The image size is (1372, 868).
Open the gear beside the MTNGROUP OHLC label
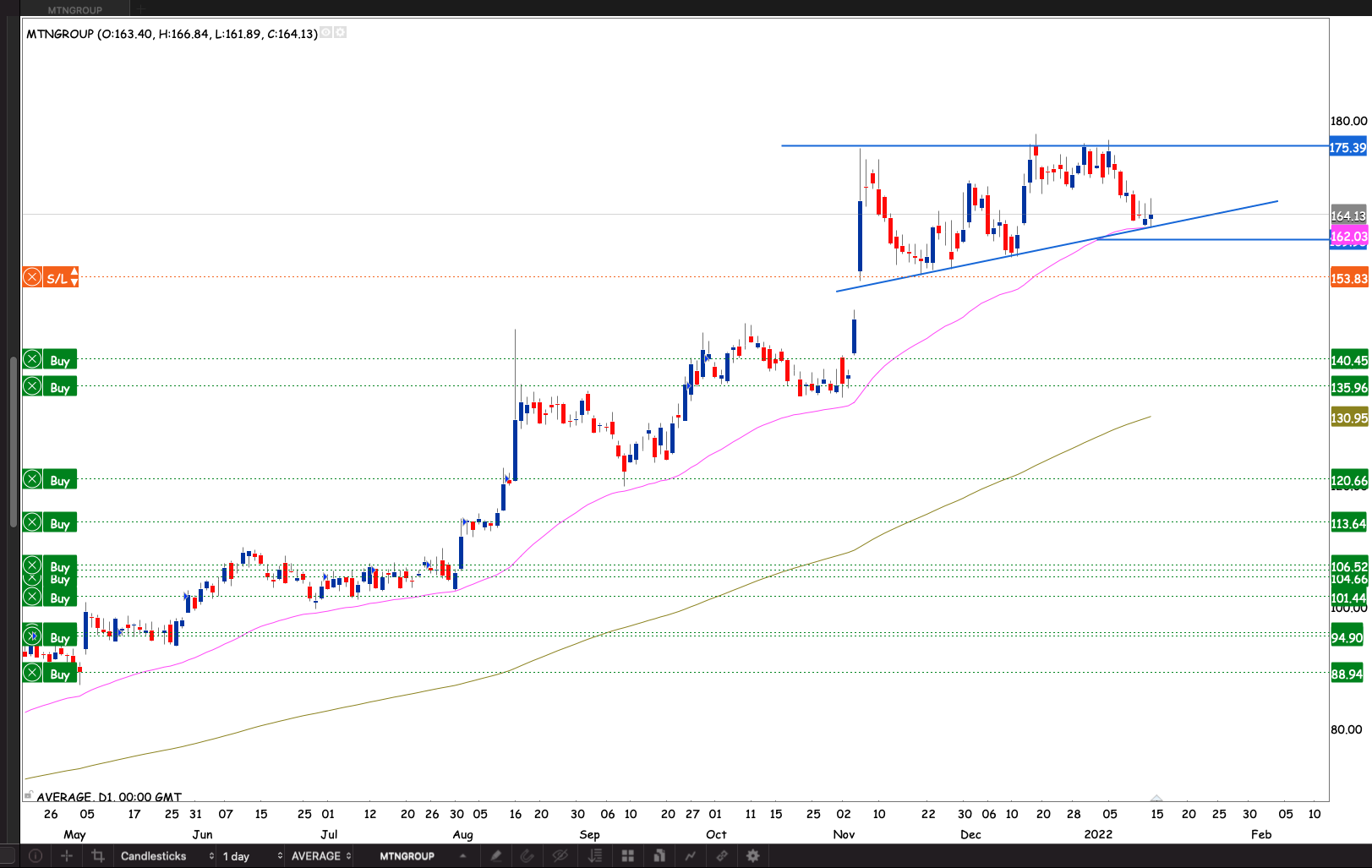point(340,33)
